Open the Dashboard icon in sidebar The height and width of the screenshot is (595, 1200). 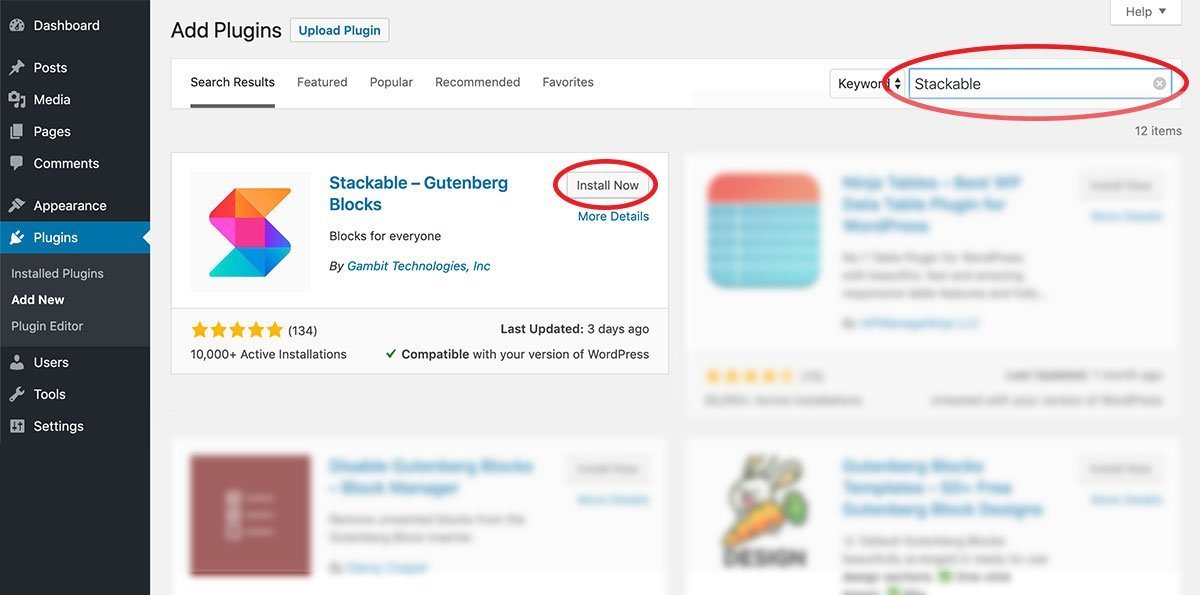point(17,26)
